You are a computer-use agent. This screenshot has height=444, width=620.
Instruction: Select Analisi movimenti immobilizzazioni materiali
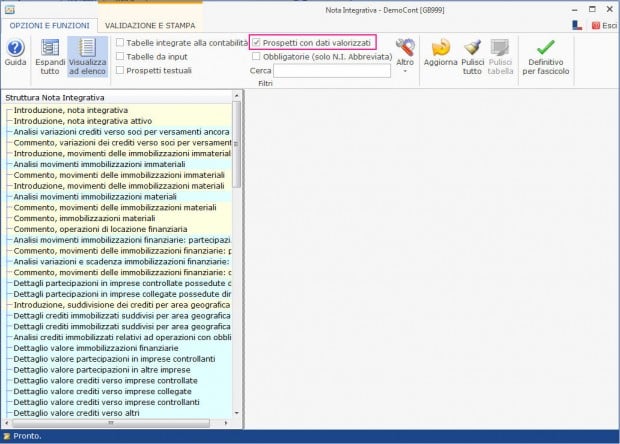pyautogui.click(x=95, y=196)
